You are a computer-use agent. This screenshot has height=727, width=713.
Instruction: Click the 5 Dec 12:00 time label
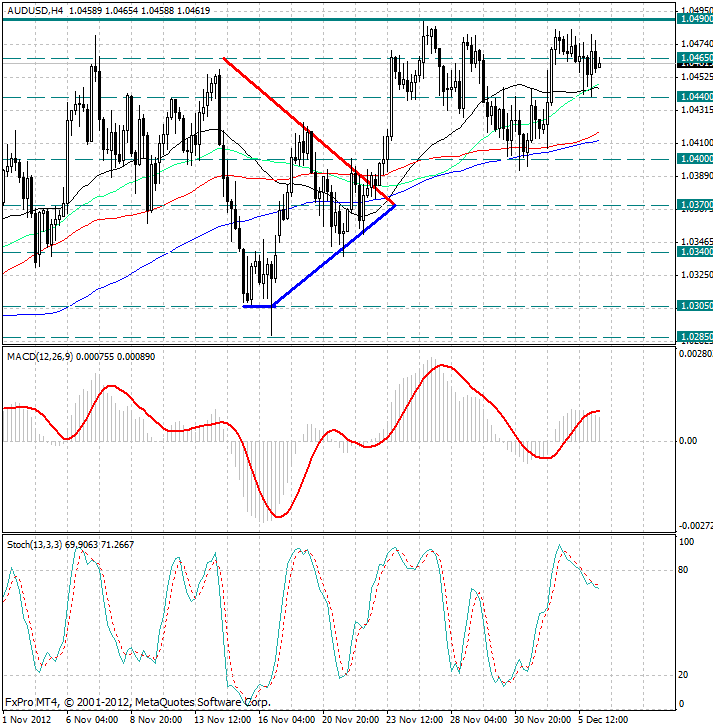coord(603,720)
